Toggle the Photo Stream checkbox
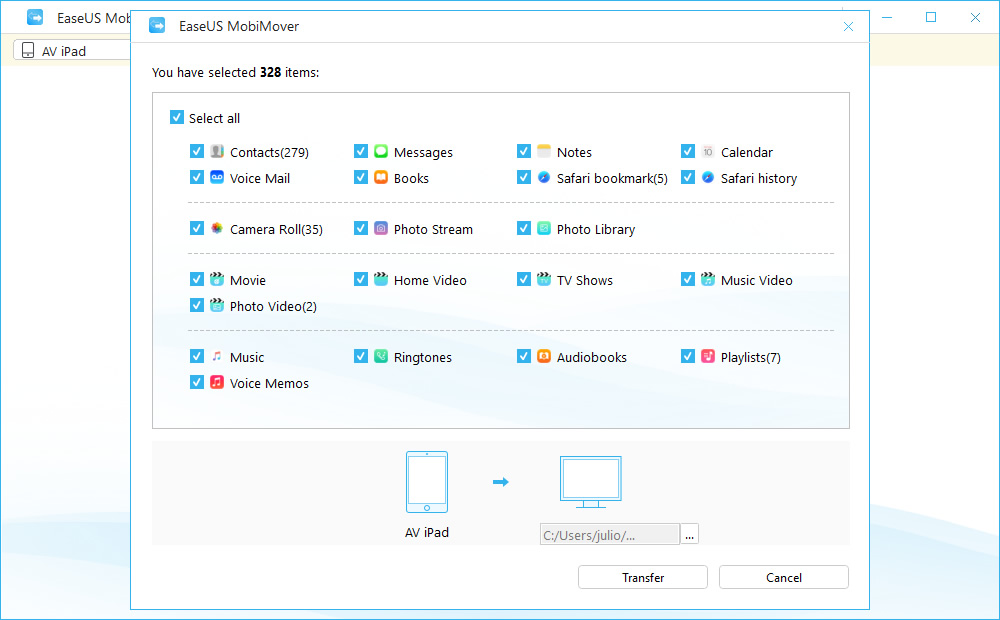This screenshot has width=1000, height=620. [x=360, y=228]
